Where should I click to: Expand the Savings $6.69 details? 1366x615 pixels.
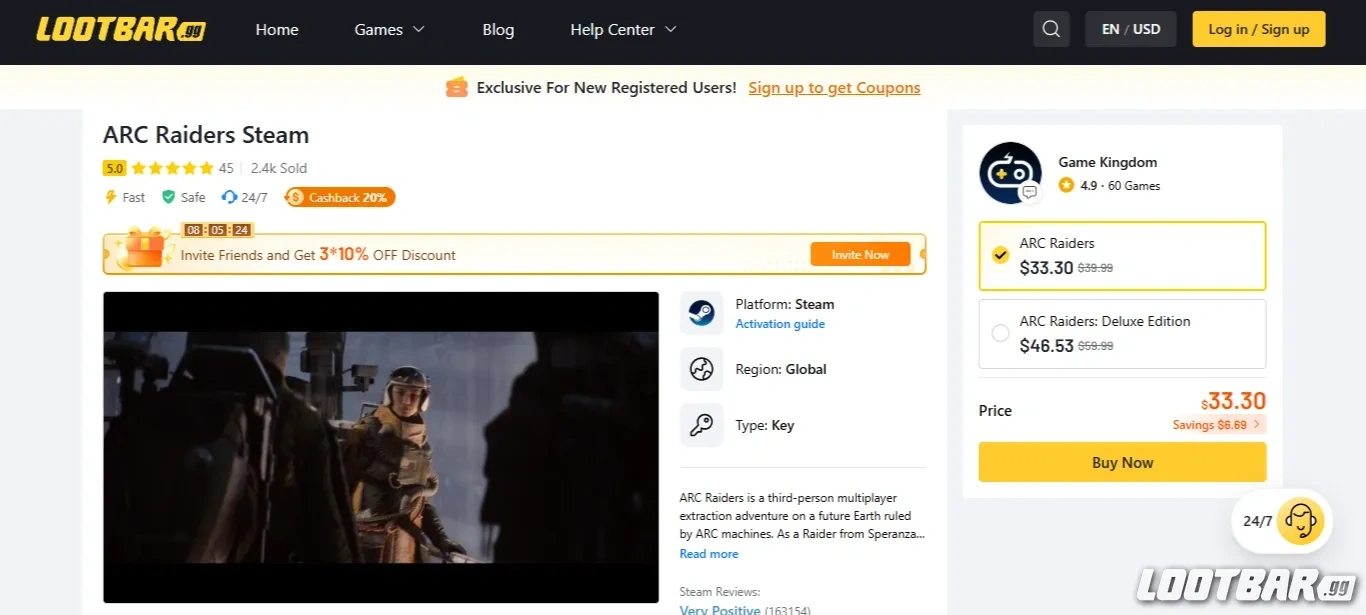(1218, 425)
